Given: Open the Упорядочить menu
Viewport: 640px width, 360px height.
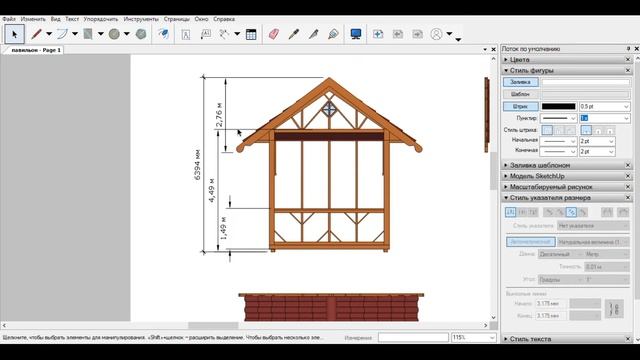Looking at the screenshot, I should [101, 19].
